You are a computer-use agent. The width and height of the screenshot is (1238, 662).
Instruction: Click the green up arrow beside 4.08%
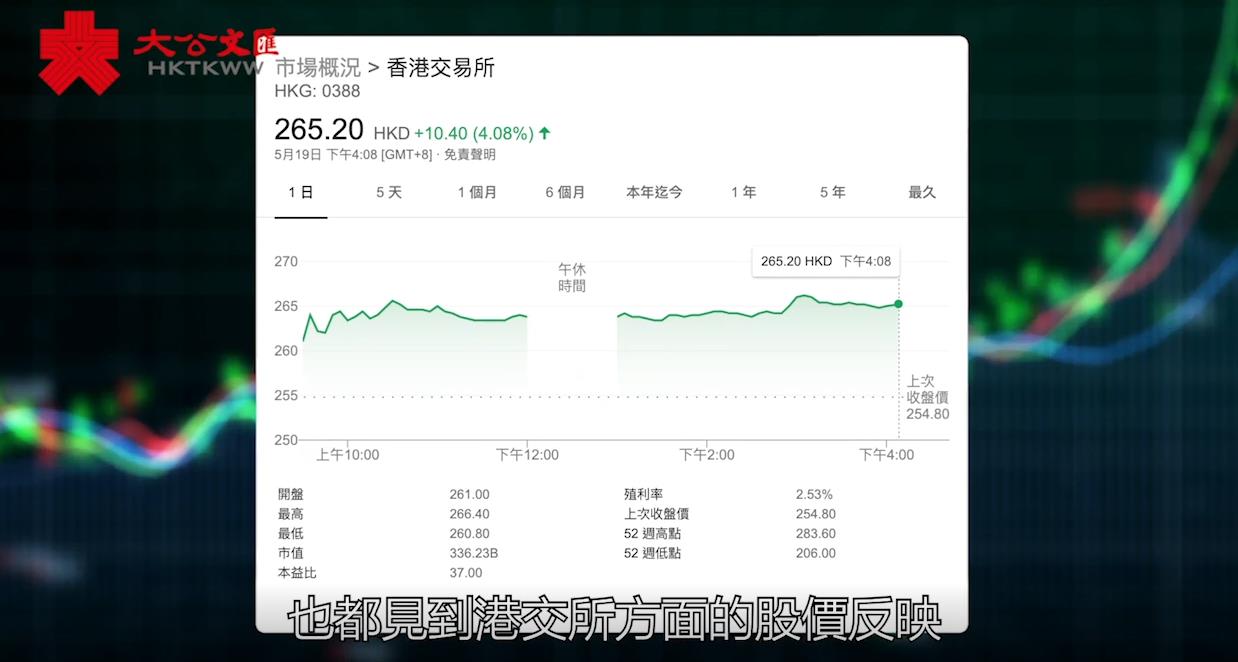543,131
